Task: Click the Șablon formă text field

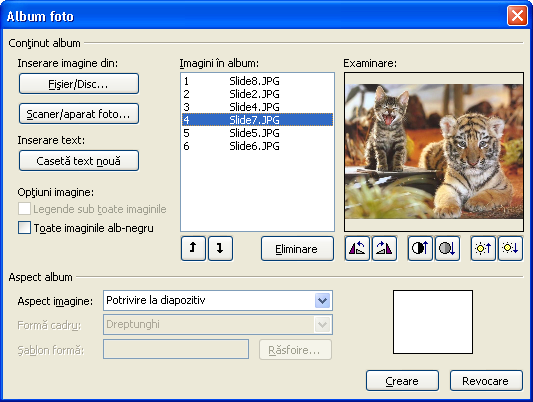Action: (176, 349)
